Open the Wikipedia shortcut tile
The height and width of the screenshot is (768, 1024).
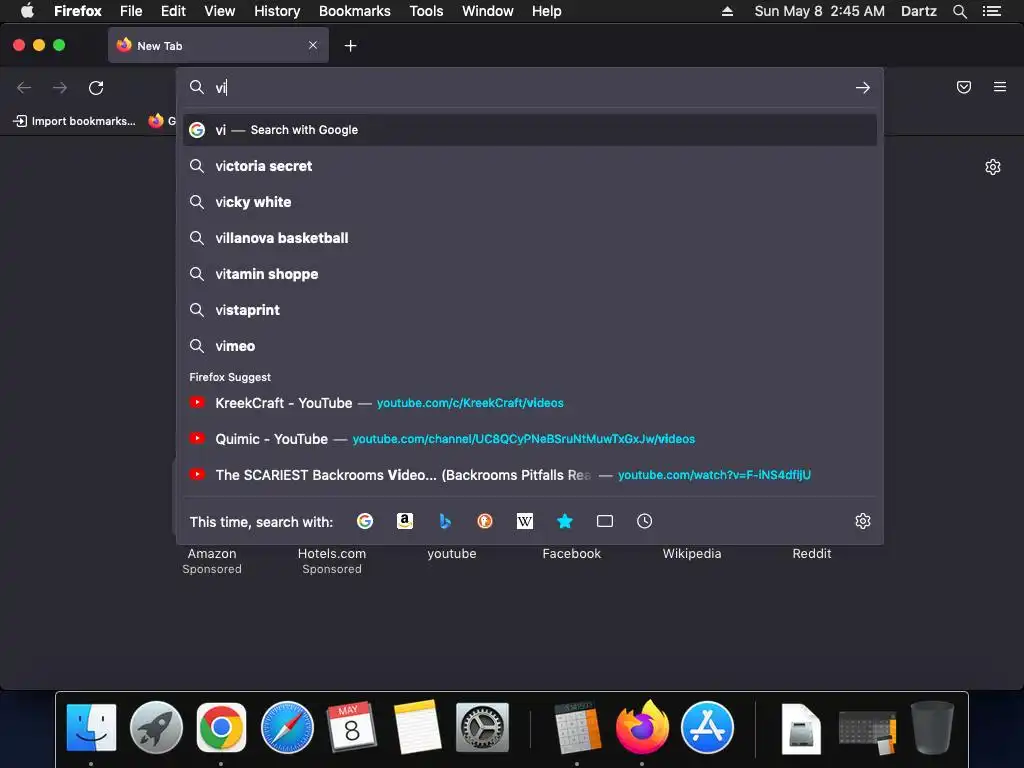pyautogui.click(x=692, y=554)
